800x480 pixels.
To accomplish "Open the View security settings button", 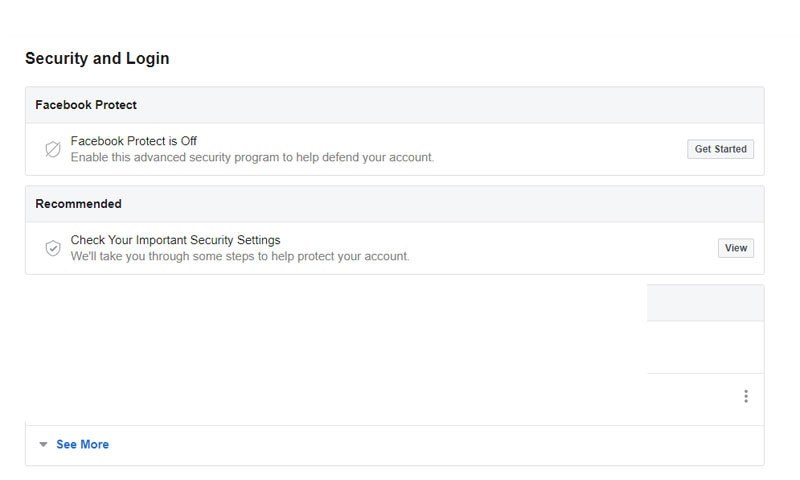I will (735, 248).
